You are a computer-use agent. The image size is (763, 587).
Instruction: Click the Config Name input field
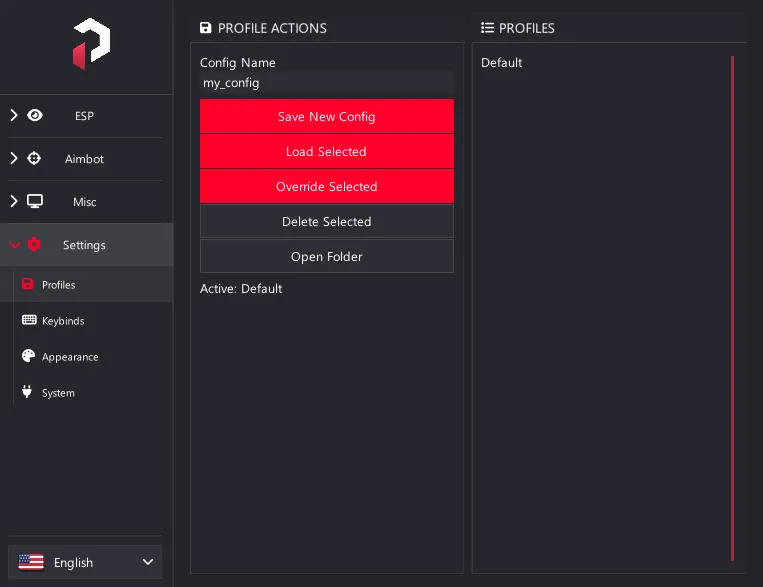coord(327,83)
